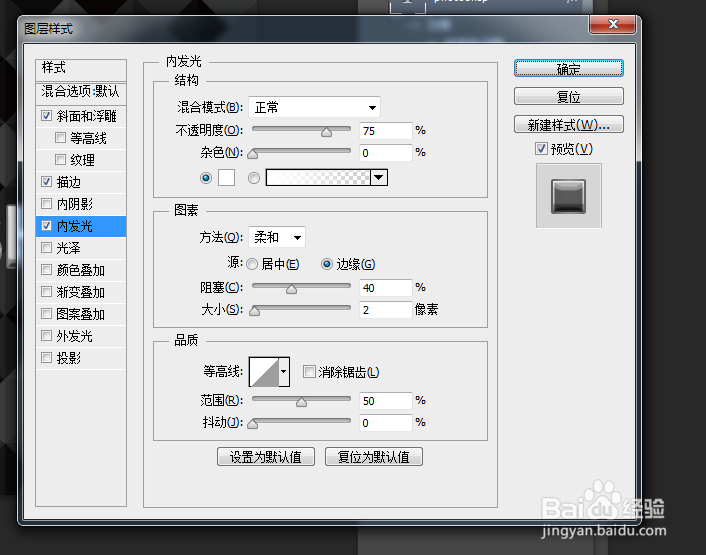Click the white glow color swatch
Screen dimensions: 706x555
tap(226, 177)
